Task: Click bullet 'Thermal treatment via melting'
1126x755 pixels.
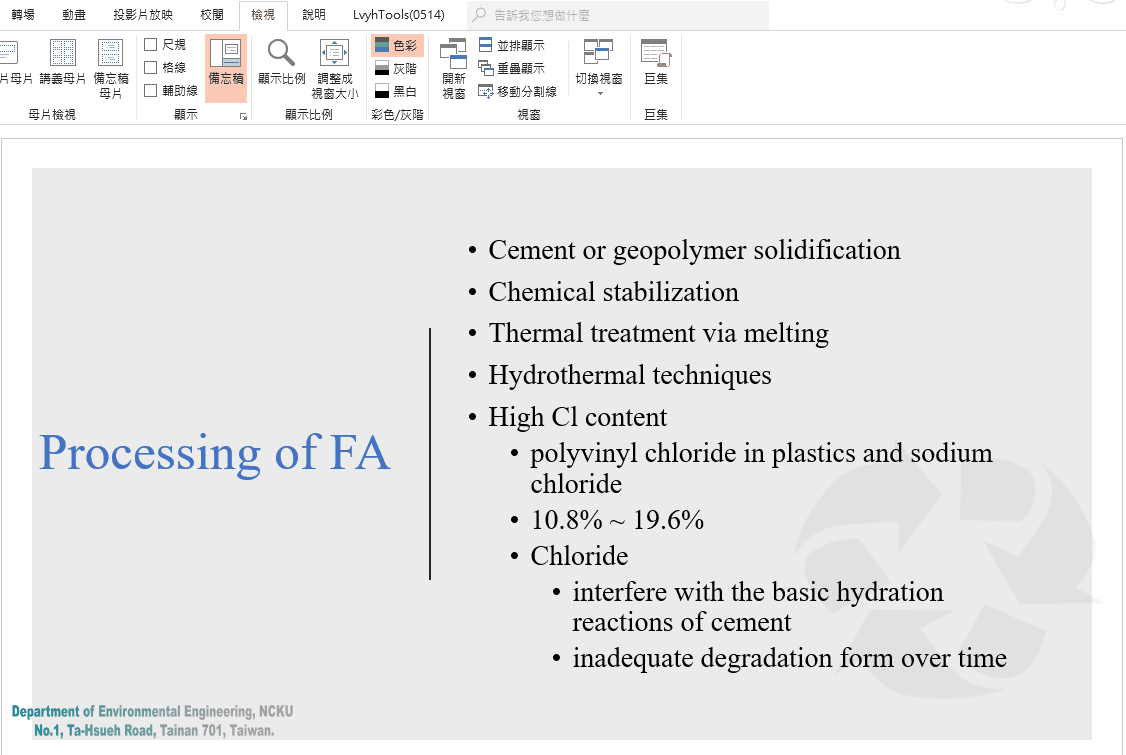Action: [x=659, y=333]
